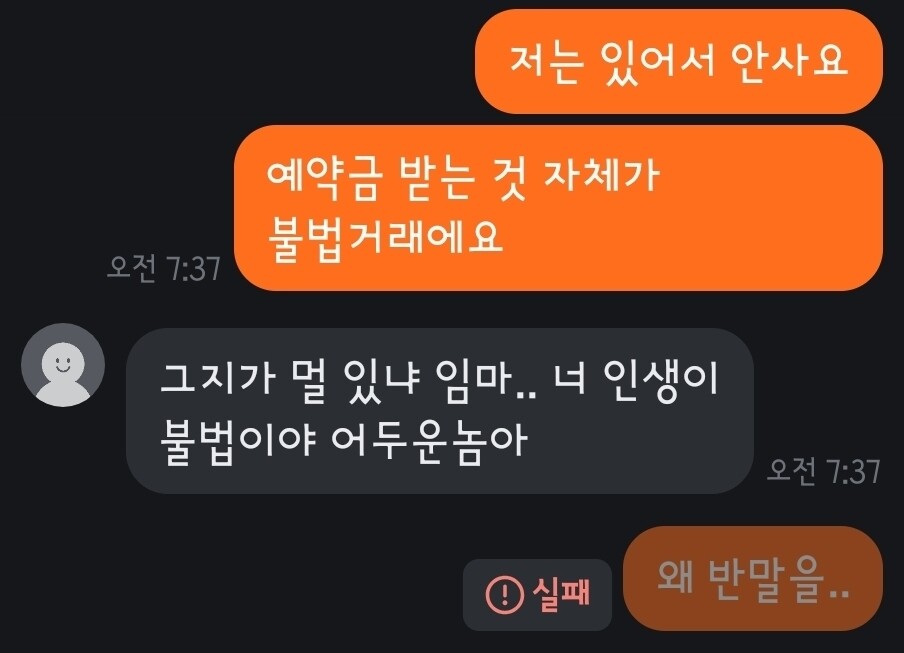The height and width of the screenshot is (653, 904).
Task: Click the word '반말을..' in the faded bubble
Action: point(779,579)
